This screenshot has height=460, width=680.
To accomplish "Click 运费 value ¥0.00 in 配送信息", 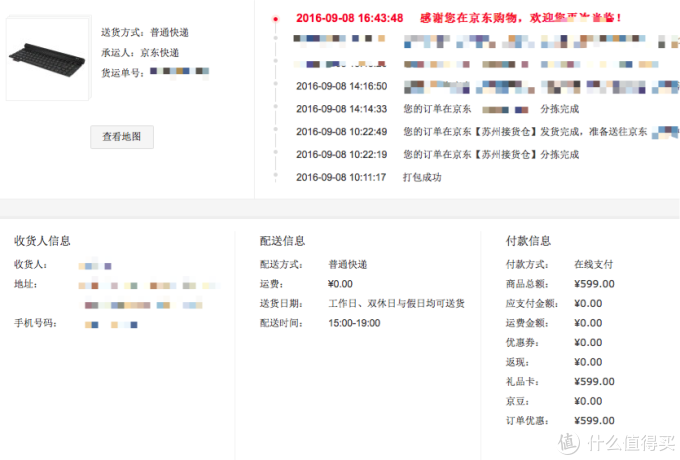I will tap(340, 284).
